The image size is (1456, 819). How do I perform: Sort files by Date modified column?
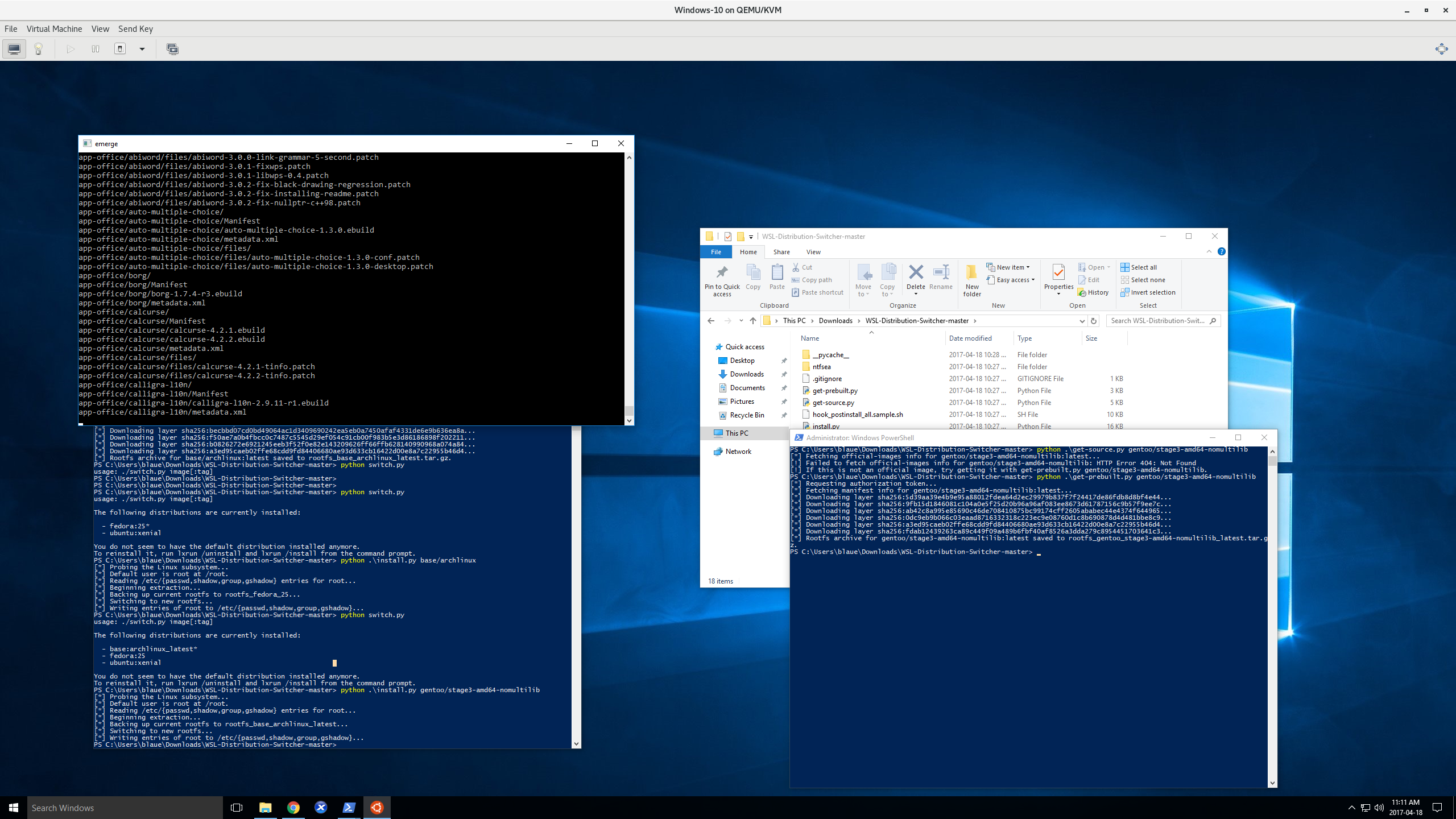[970, 338]
